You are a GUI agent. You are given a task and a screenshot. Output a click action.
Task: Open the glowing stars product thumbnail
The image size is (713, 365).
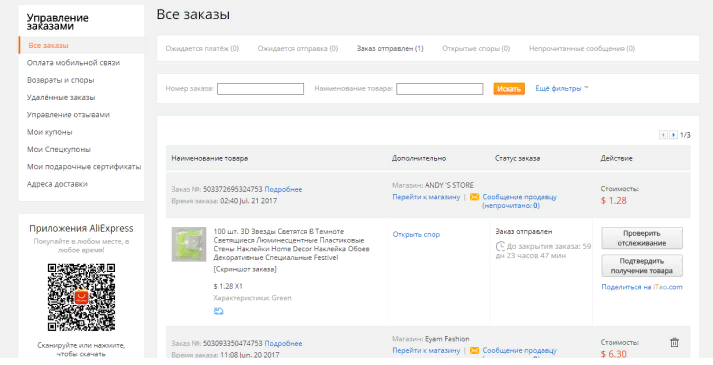pyautogui.click(x=189, y=245)
